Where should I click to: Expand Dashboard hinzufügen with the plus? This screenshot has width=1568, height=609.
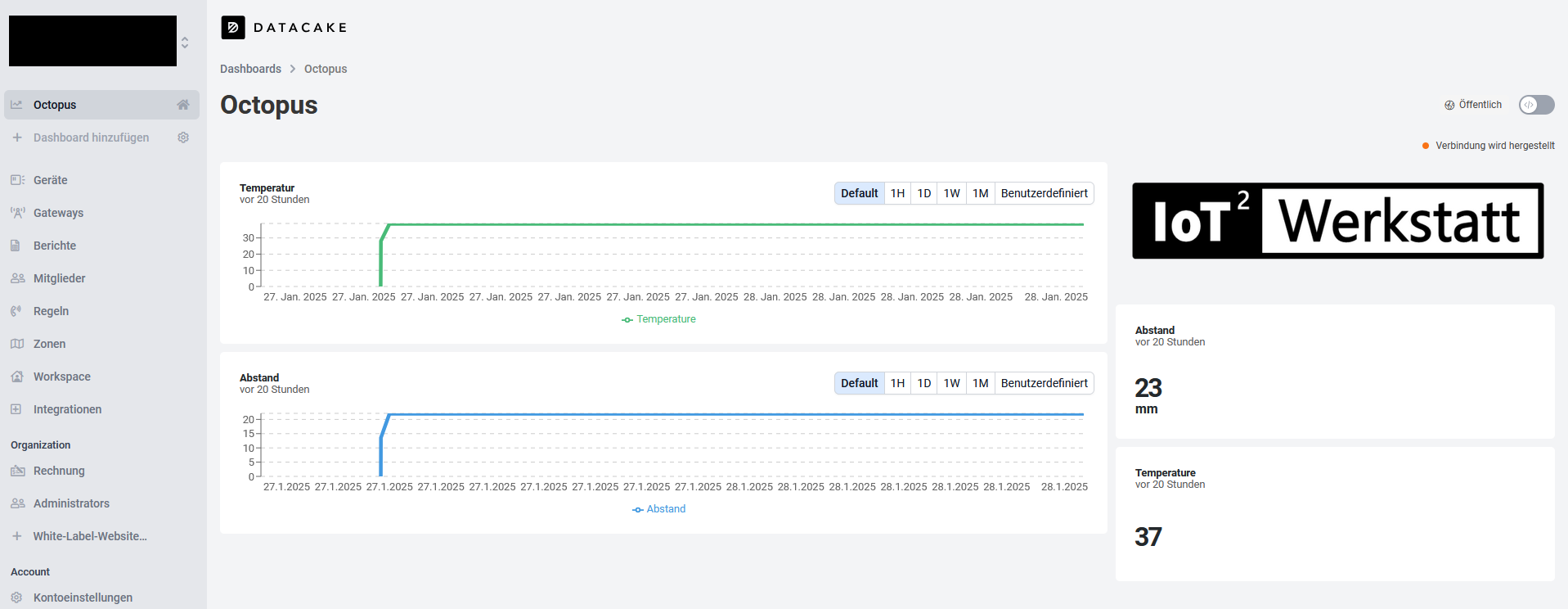[17, 138]
